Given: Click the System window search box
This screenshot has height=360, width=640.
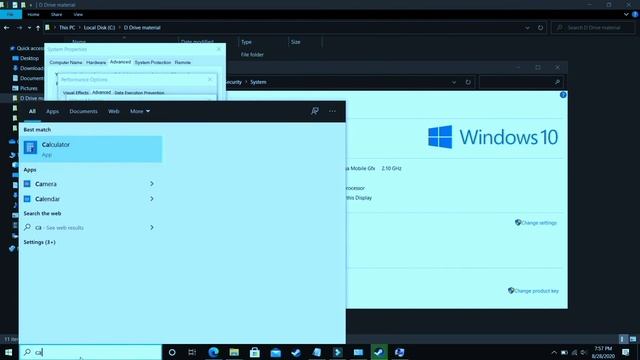Looking at the screenshot, I should tap(520, 82).
